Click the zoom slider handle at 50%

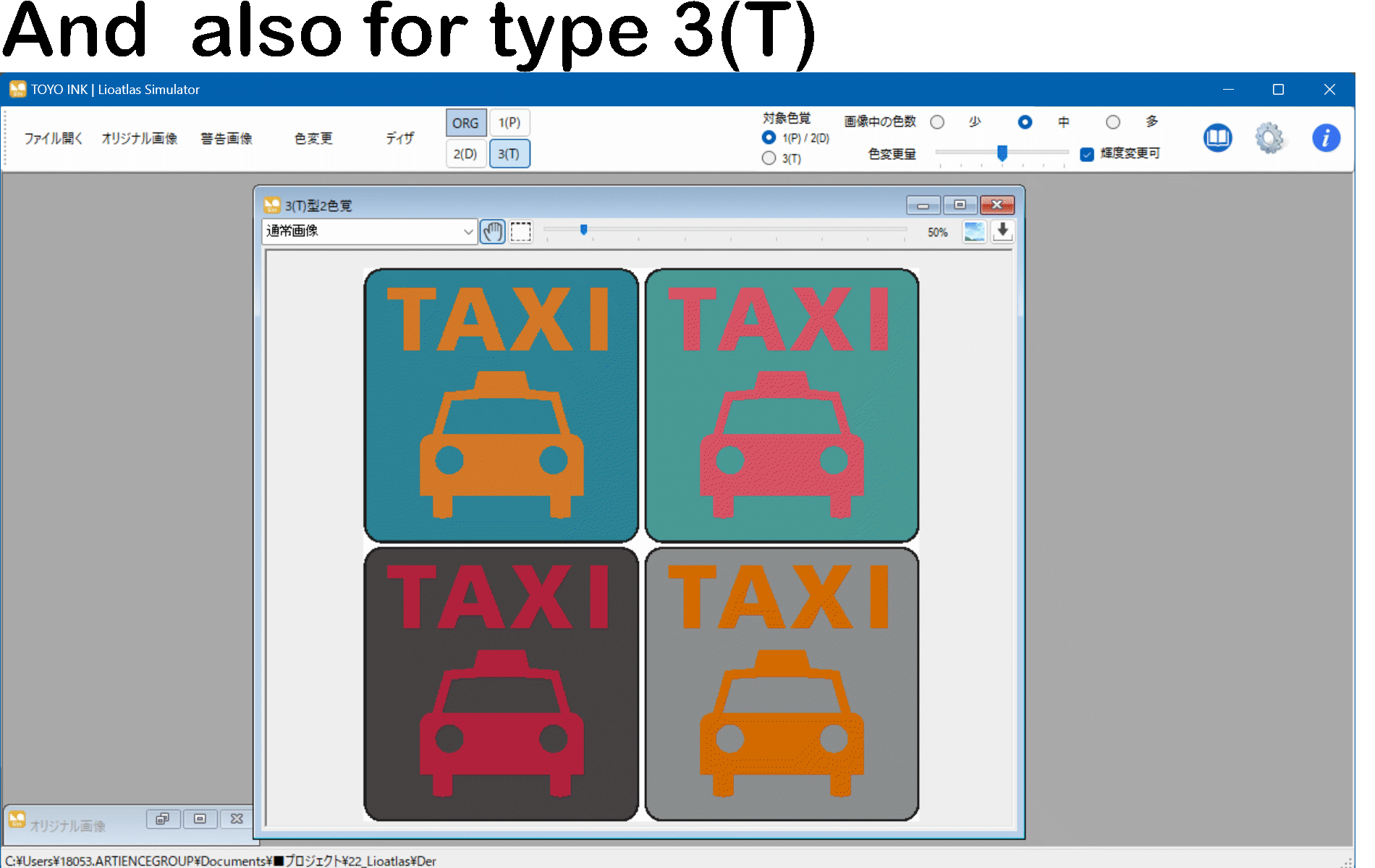[x=583, y=230]
